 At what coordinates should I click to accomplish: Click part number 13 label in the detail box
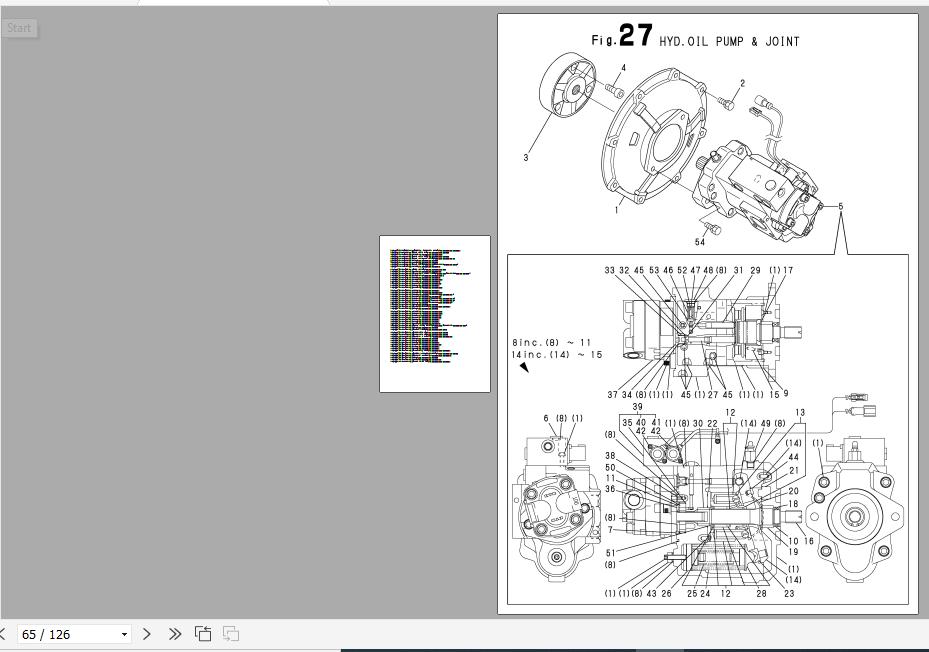[800, 413]
